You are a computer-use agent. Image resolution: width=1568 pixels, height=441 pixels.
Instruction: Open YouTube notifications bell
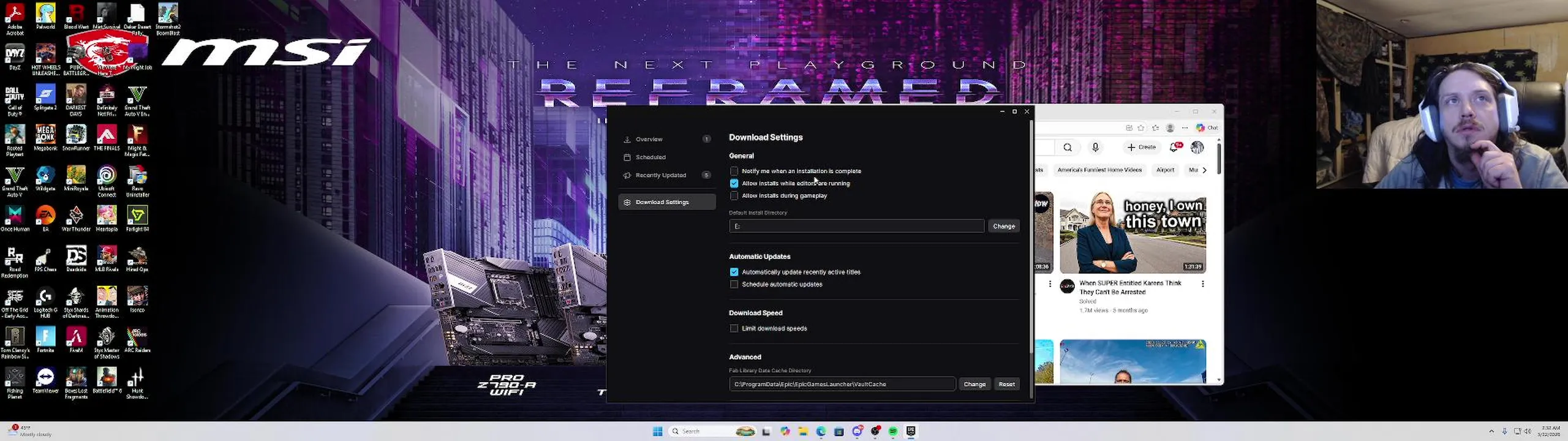pyautogui.click(x=1174, y=148)
